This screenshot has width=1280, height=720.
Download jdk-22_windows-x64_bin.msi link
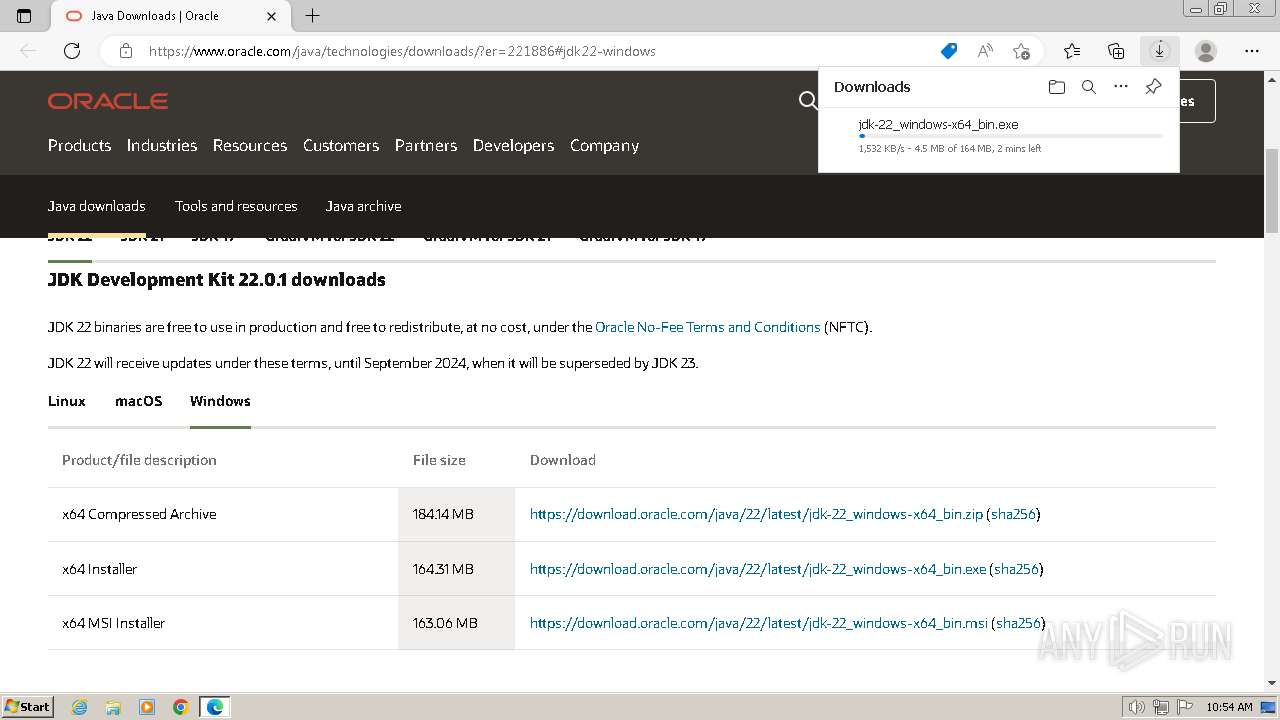pyautogui.click(x=758, y=623)
